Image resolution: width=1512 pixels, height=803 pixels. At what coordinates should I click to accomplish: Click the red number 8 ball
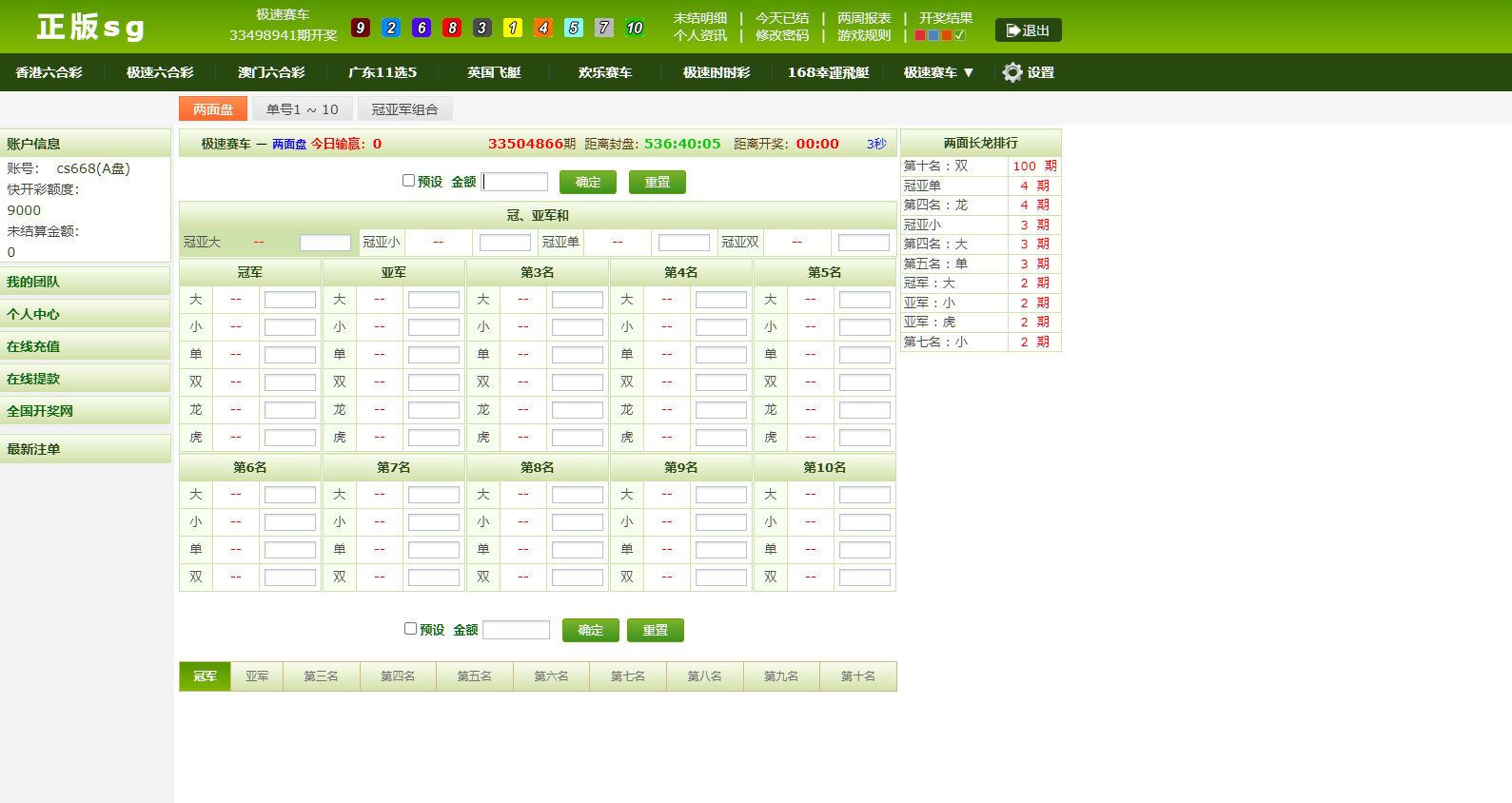(x=452, y=28)
